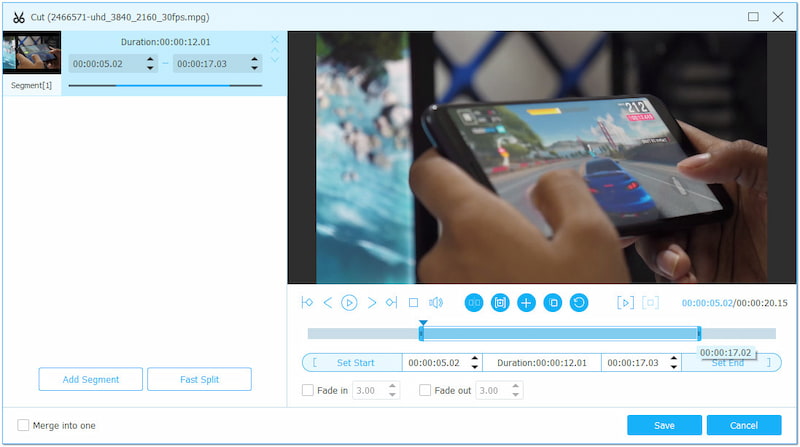Enable the Fade in checkbox

click(x=308, y=390)
